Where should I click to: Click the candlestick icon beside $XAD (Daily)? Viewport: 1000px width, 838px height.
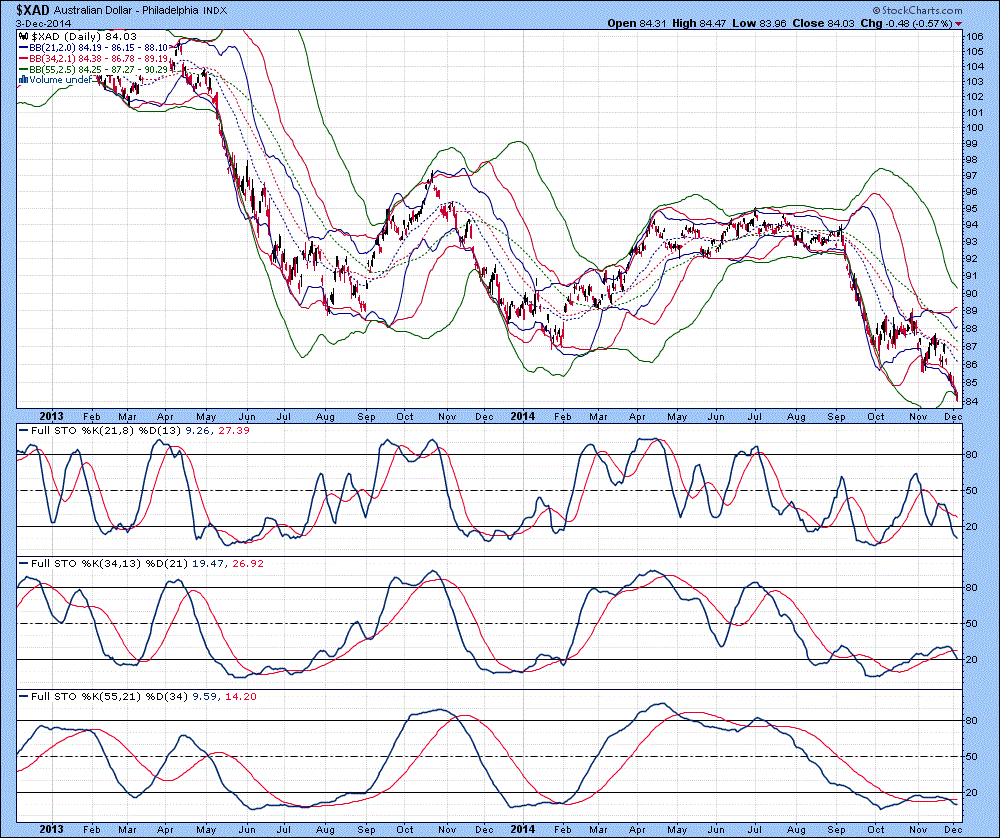click(21, 38)
